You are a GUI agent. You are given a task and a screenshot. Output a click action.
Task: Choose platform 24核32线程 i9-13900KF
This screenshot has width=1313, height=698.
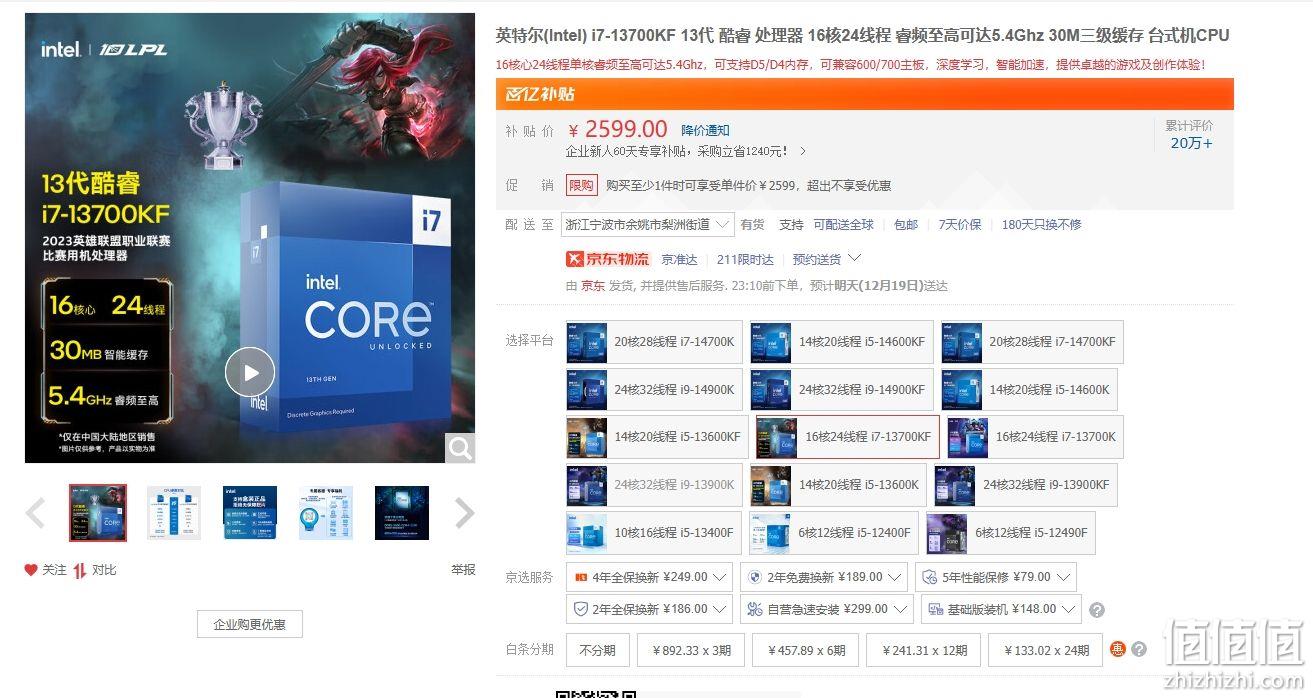1026,485
